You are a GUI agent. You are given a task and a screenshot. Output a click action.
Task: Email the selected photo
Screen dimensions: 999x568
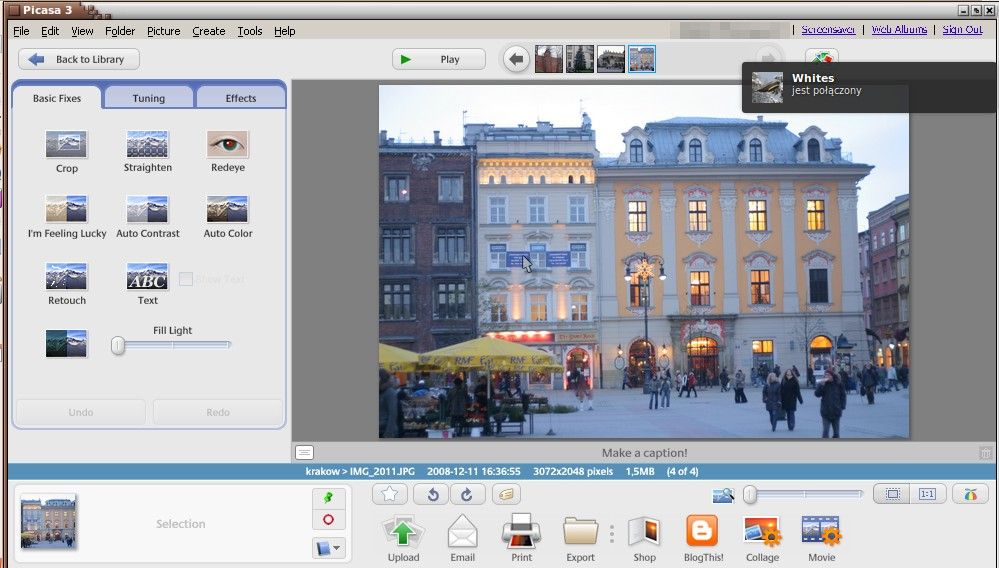point(463,539)
